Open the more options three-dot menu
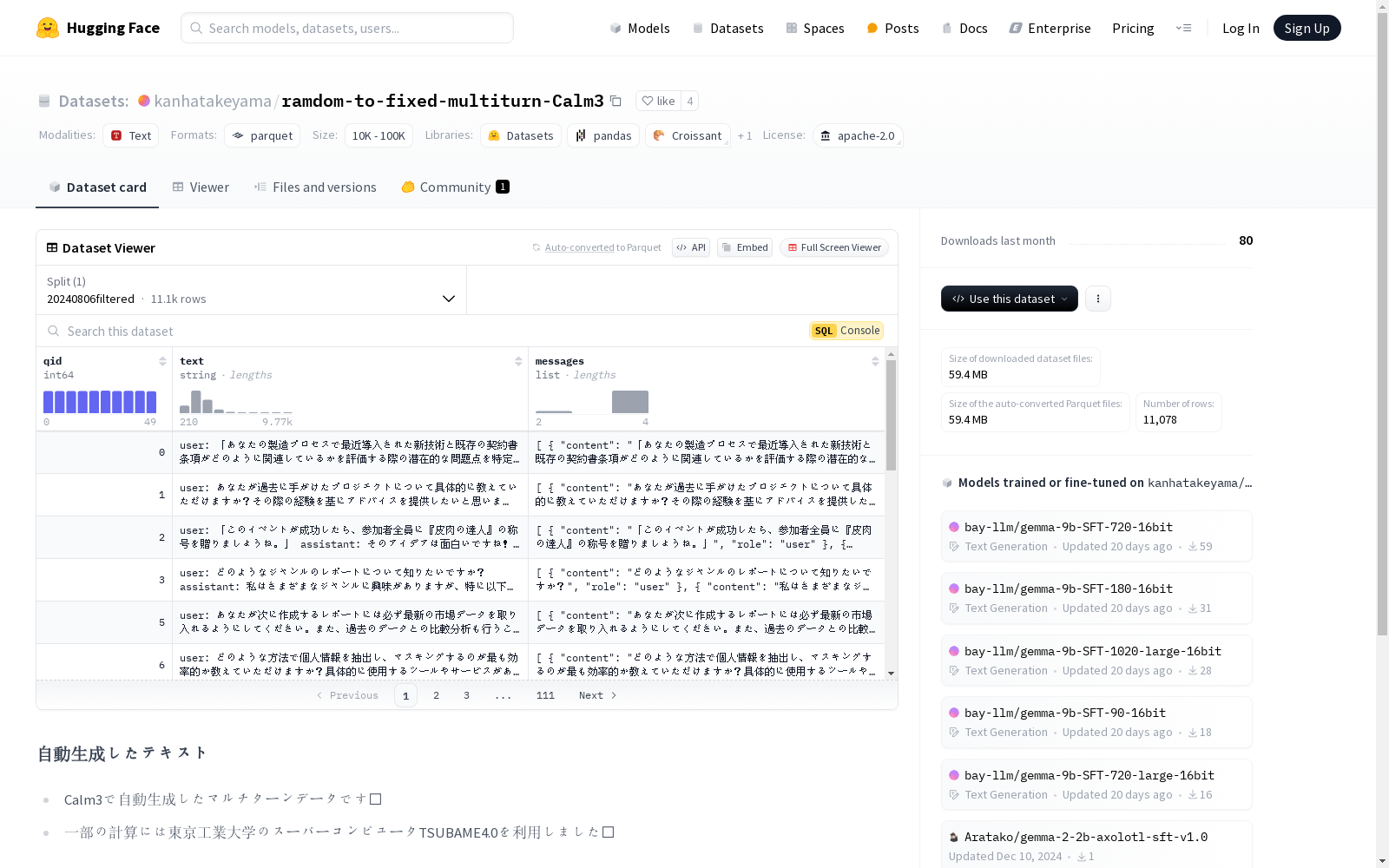This screenshot has height=868, width=1389. click(x=1098, y=299)
